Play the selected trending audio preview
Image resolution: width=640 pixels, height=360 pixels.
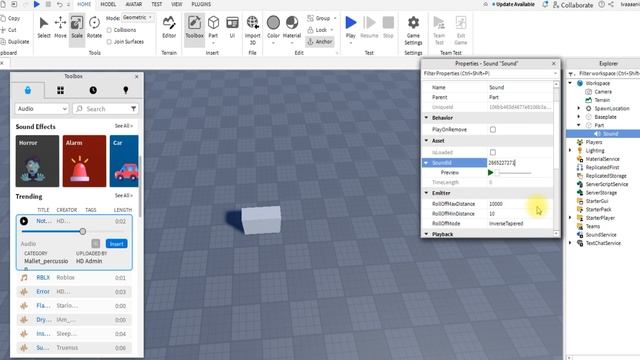click(x=24, y=221)
